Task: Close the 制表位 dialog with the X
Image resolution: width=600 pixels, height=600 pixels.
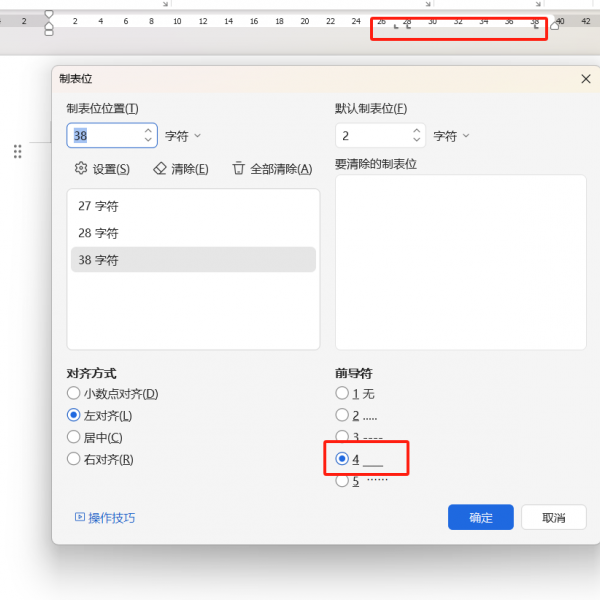Action: (586, 78)
